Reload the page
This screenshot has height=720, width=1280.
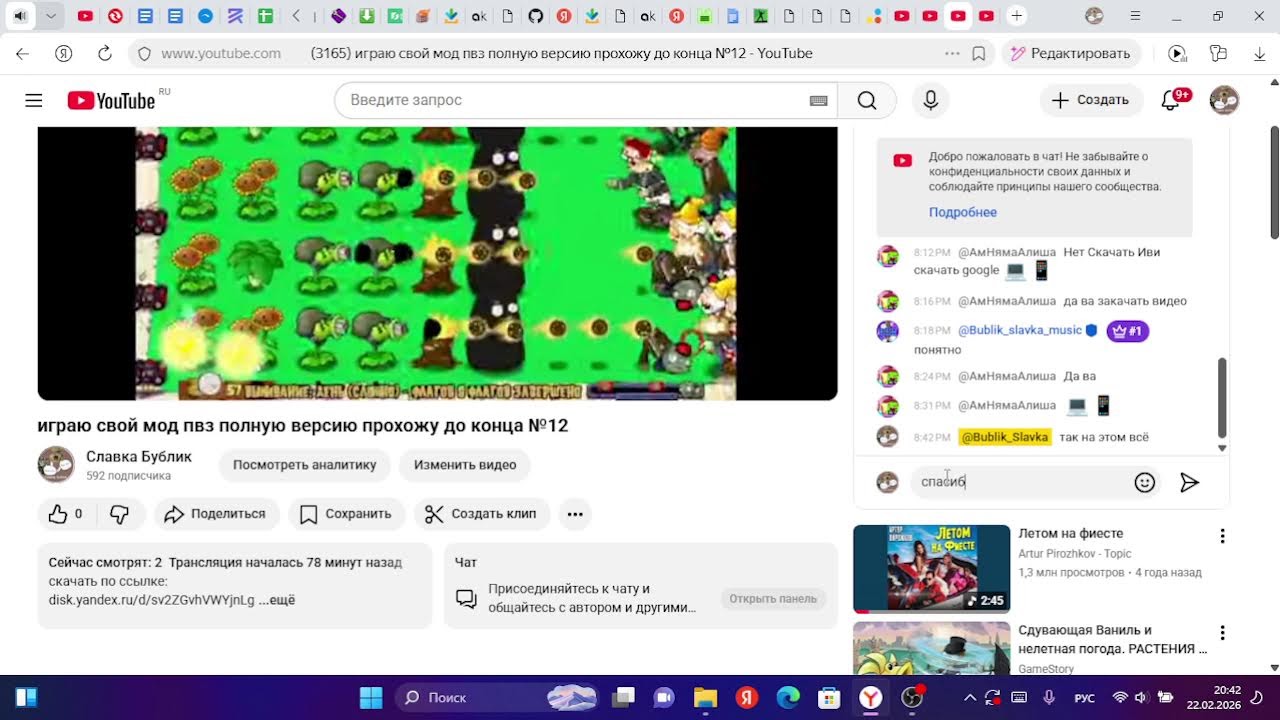coord(105,53)
